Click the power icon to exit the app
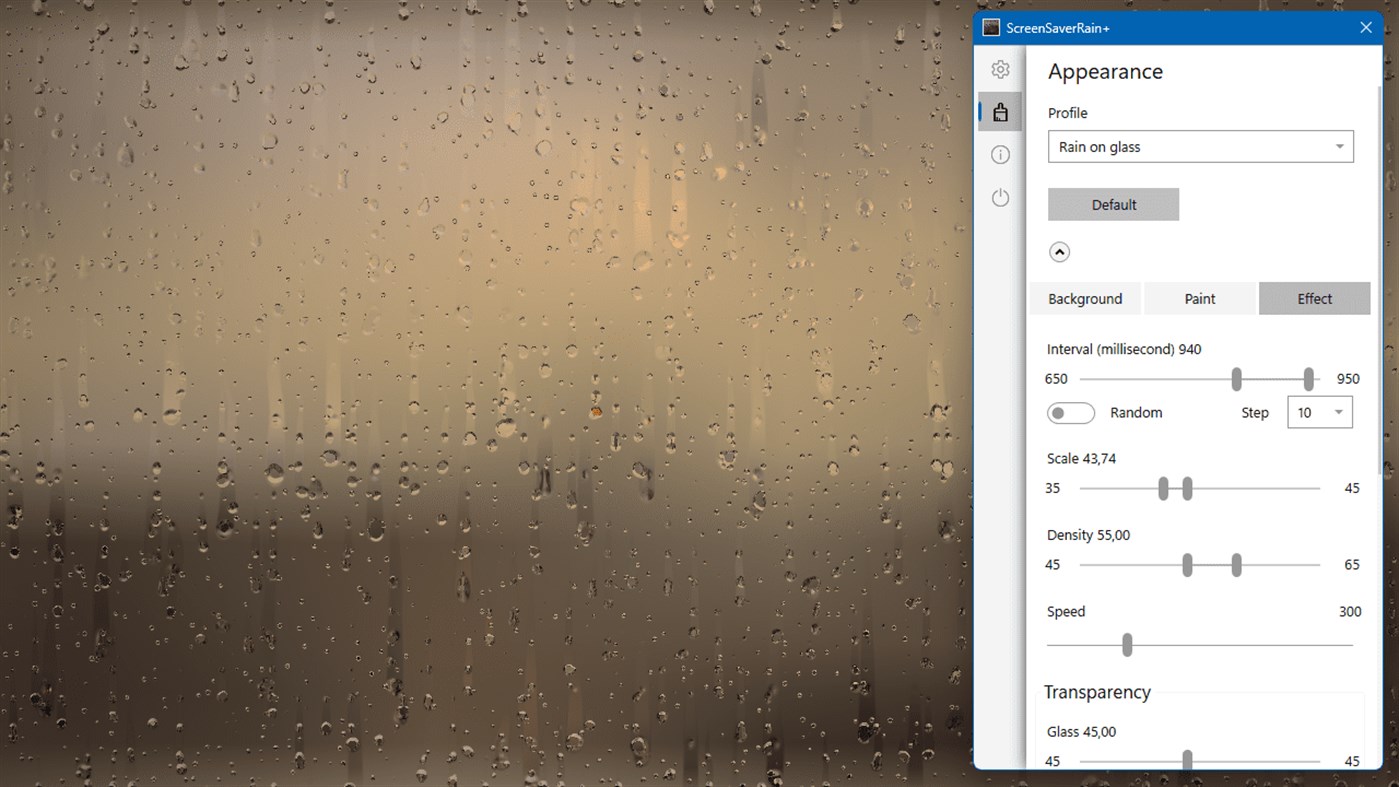This screenshot has height=787, width=1399. tap(1000, 197)
